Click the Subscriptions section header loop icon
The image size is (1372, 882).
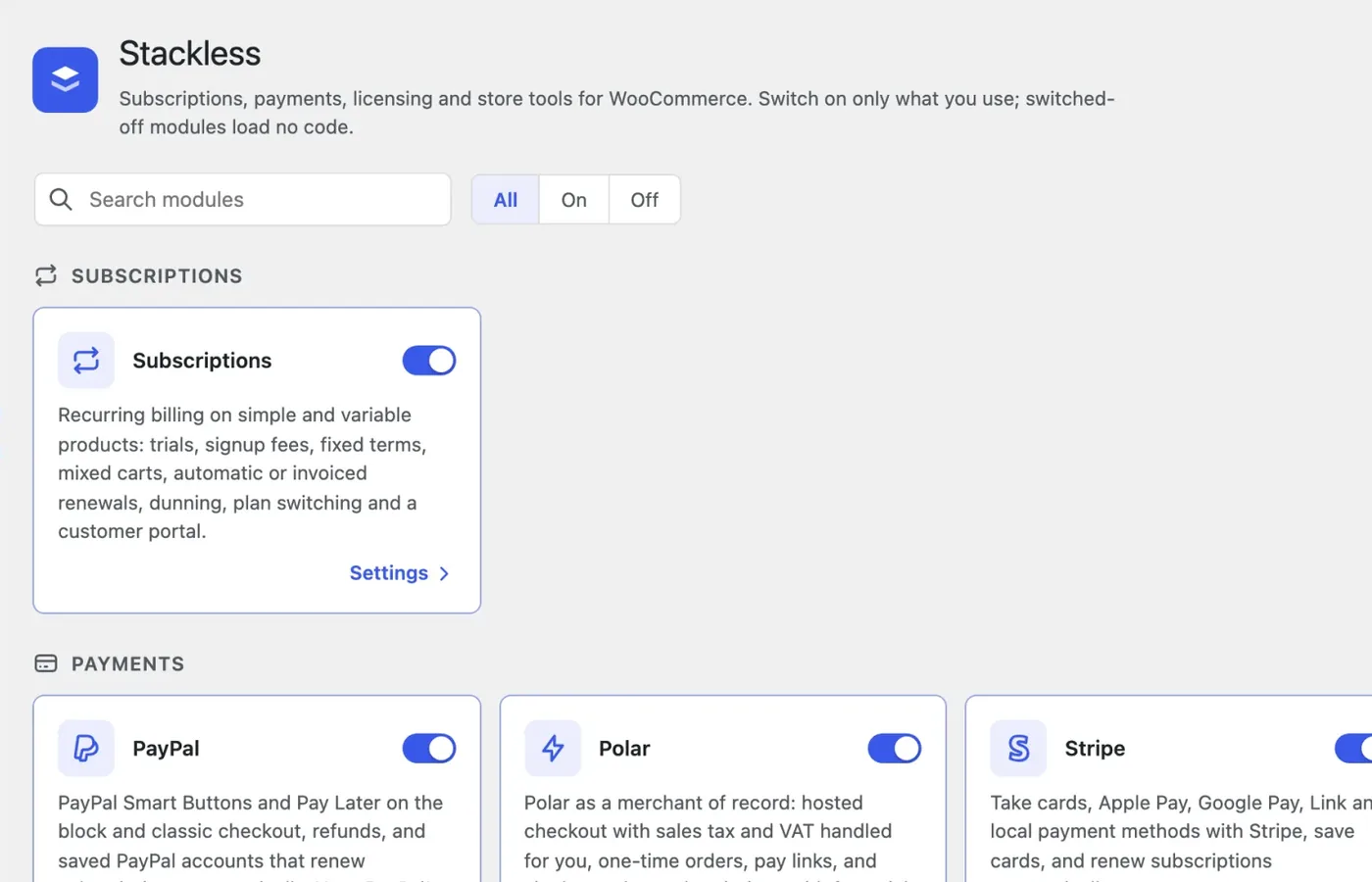click(46, 275)
